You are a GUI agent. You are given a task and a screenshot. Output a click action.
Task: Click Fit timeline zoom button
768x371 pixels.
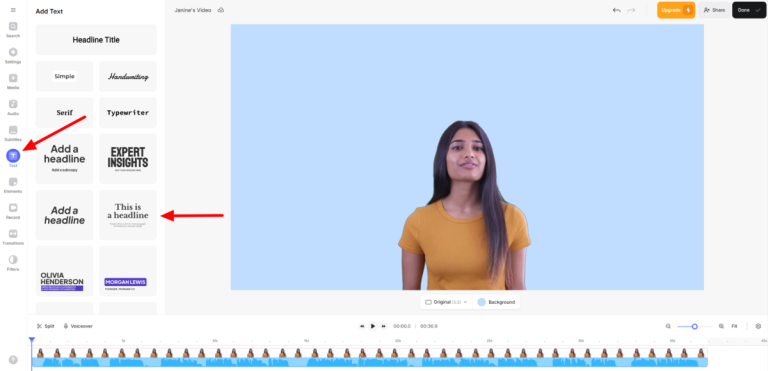[734, 326]
